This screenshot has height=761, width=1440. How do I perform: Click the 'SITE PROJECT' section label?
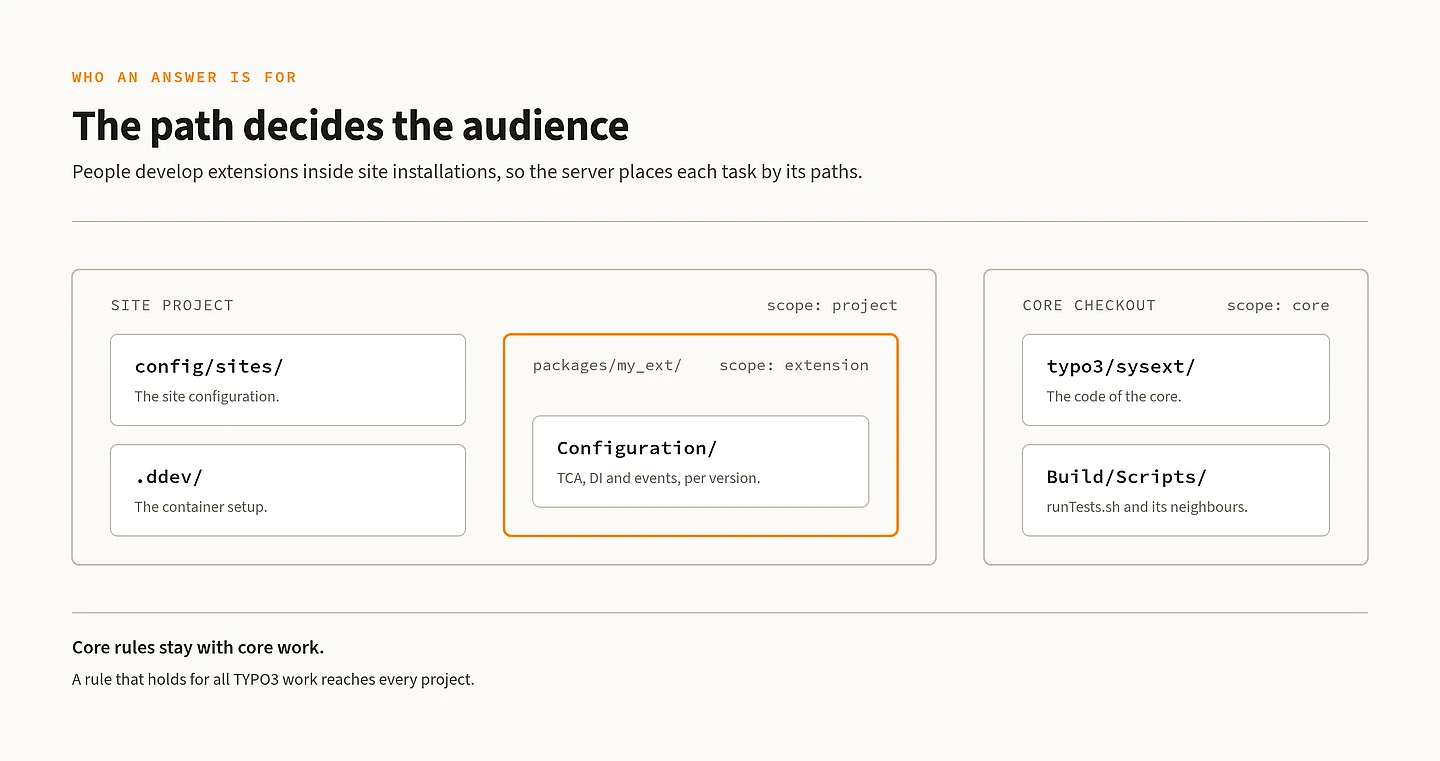pyautogui.click(x=172, y=305)
